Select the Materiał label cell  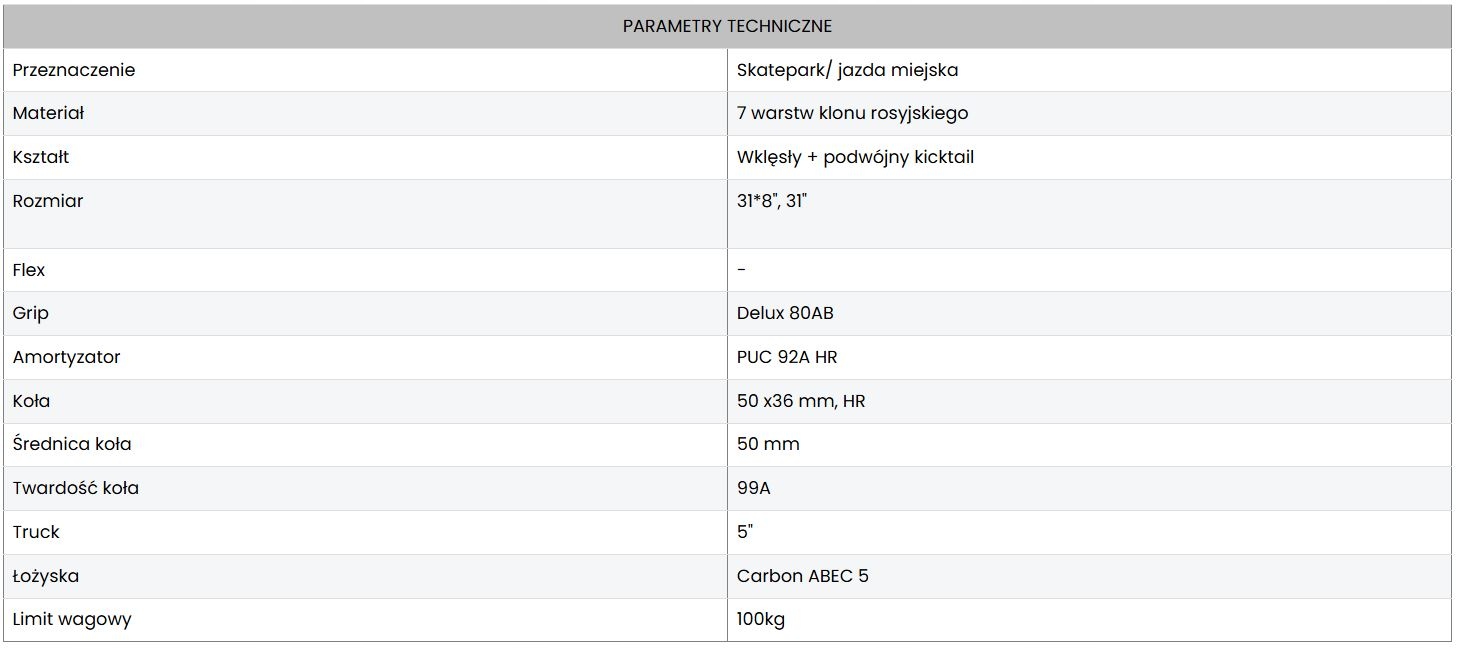(x=48, y=113)
